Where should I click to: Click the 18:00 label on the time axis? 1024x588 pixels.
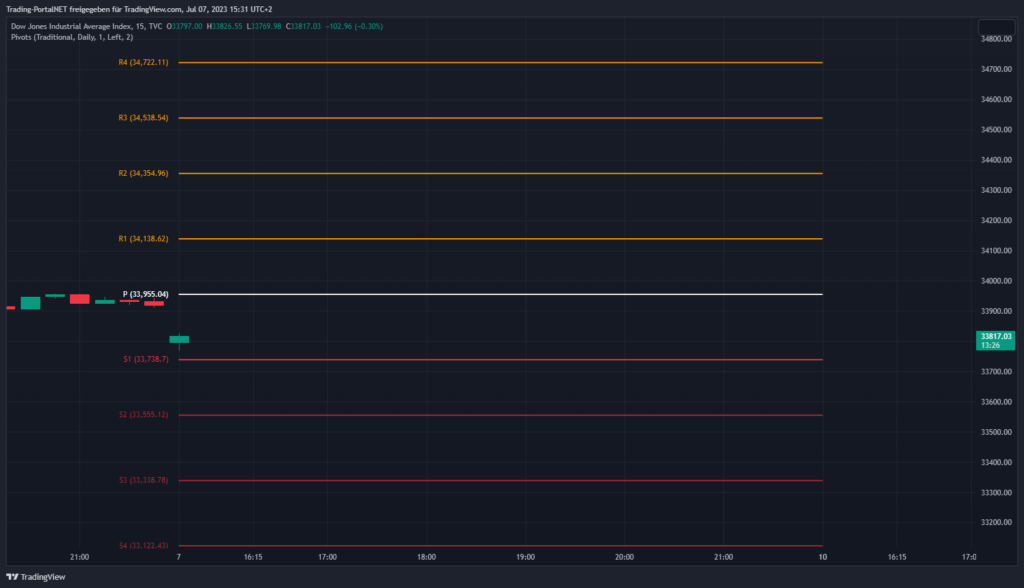coord(426,557)
